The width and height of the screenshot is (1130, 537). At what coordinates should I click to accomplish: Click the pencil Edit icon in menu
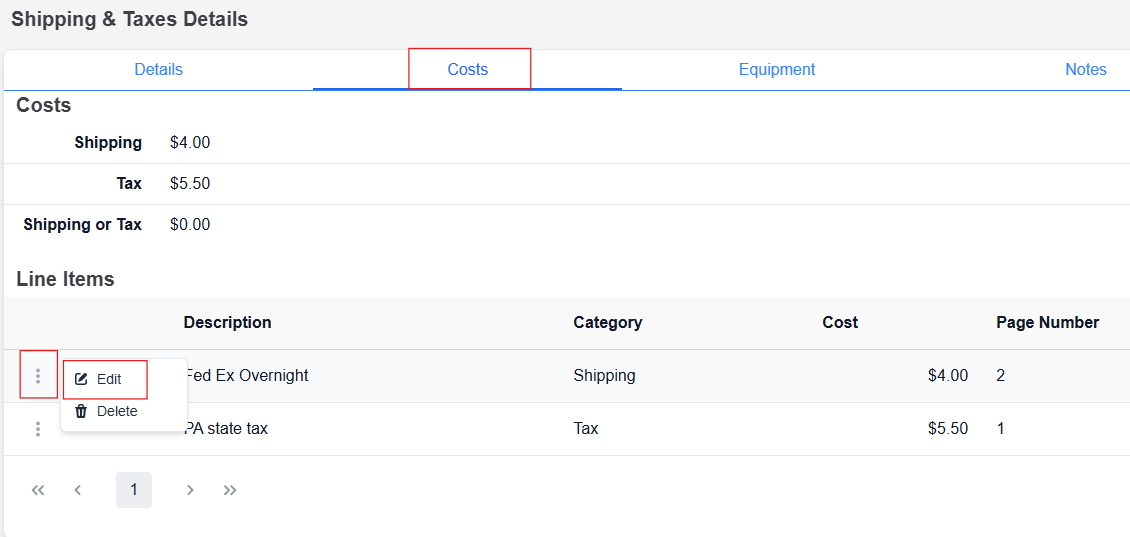tap(81, 379)
